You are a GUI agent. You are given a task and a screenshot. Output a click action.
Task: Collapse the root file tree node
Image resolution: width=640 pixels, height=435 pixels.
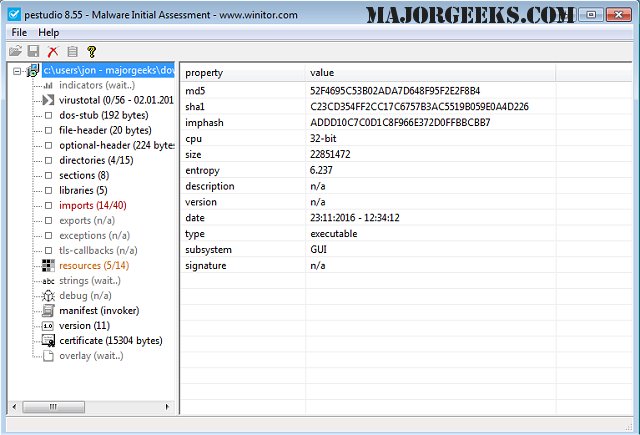[17, 71]
